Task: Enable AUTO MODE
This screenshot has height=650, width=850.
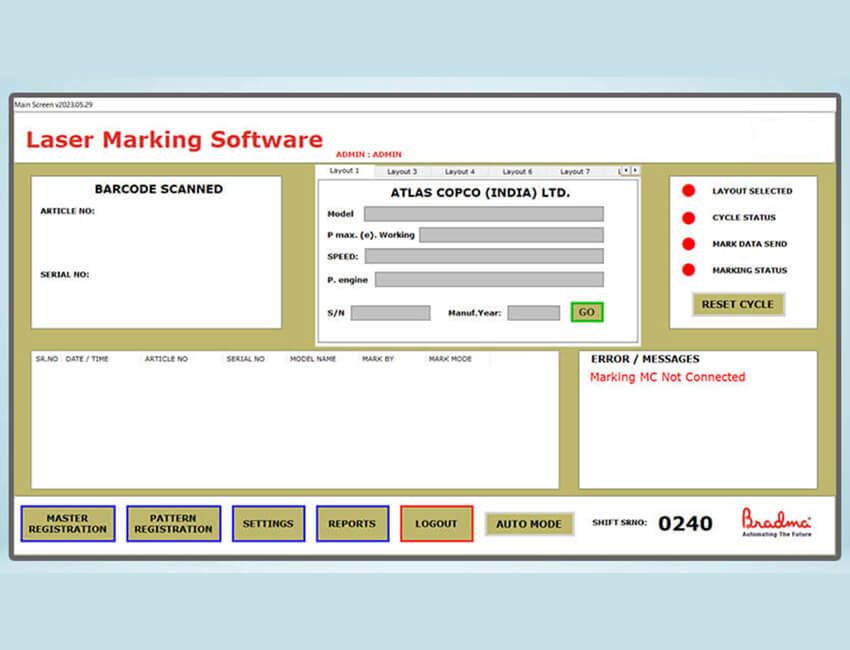Action: pos(528,523)
